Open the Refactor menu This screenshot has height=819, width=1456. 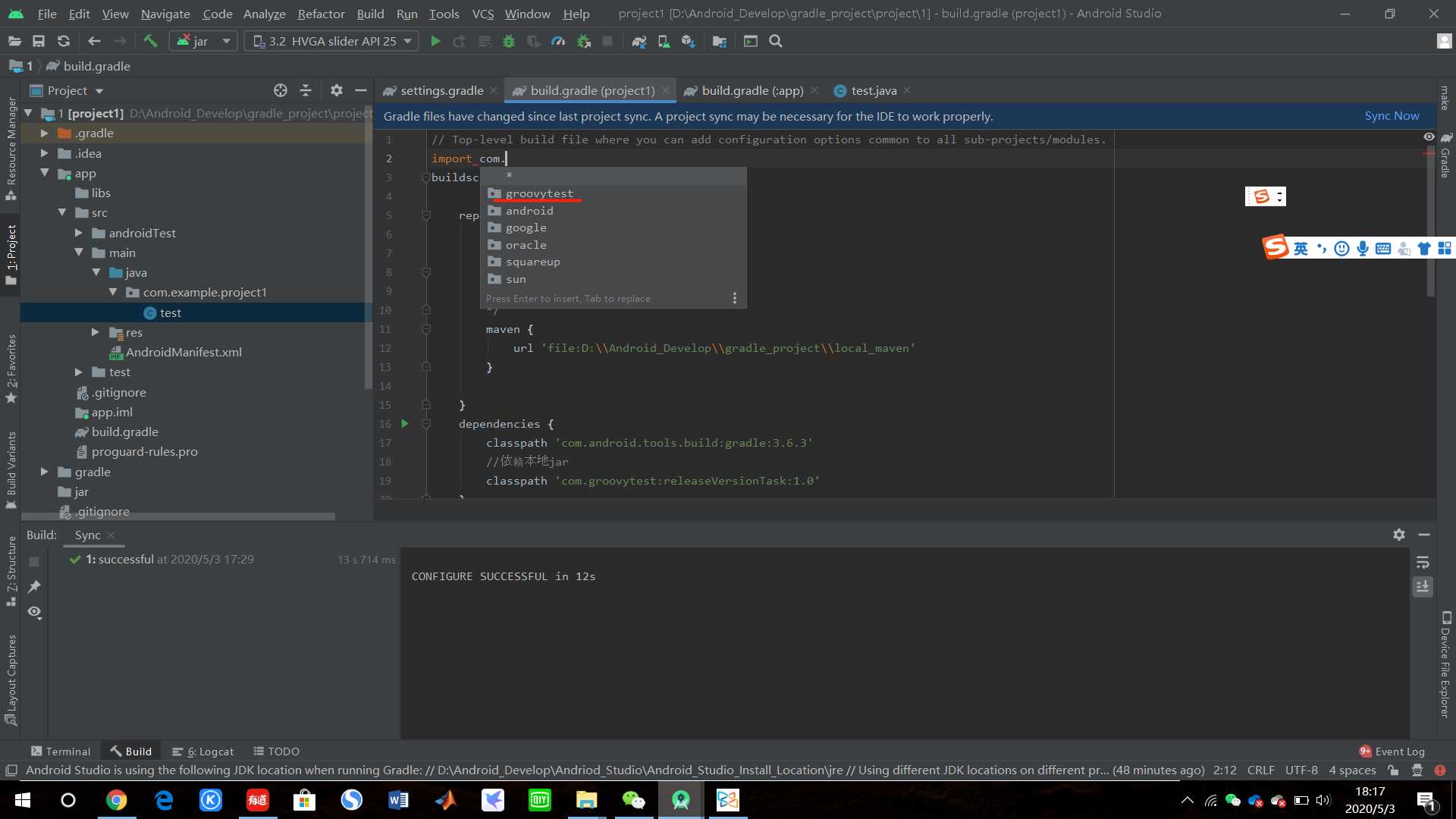[321, 14]
